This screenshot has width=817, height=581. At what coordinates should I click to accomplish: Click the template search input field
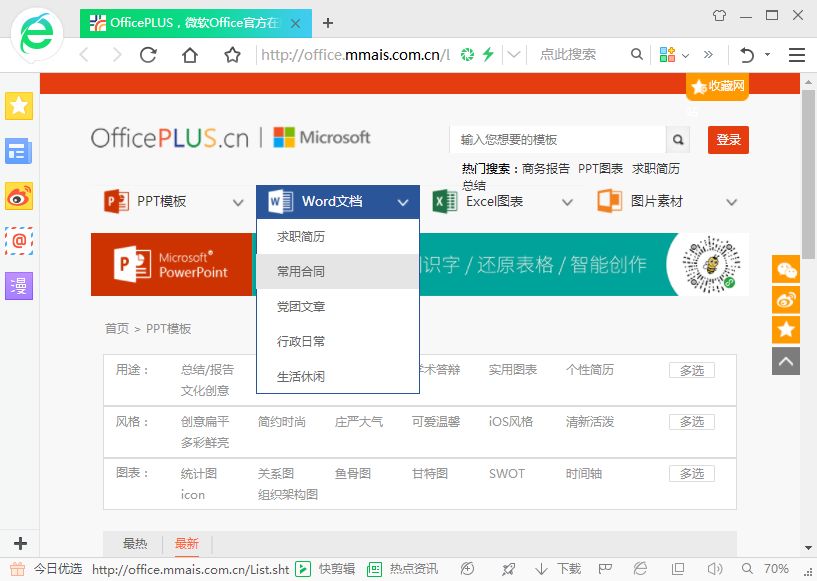[x=557, y=140]
